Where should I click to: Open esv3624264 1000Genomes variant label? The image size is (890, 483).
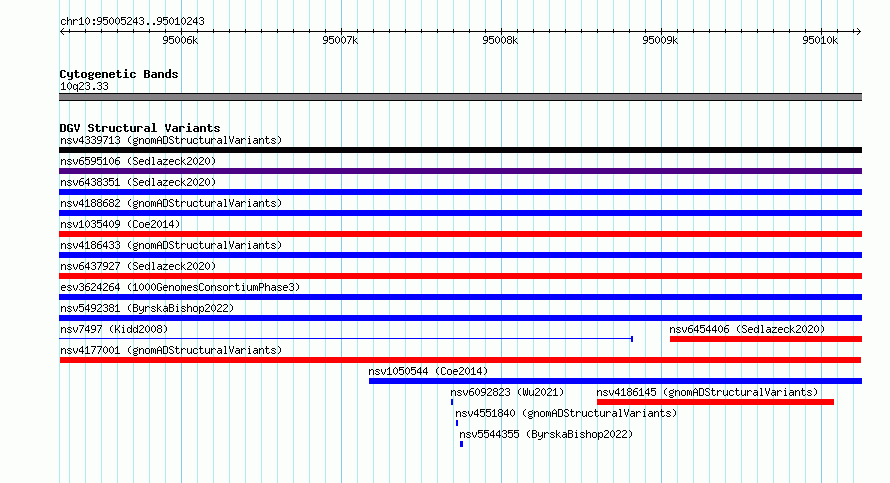click(x=180, y=287)
